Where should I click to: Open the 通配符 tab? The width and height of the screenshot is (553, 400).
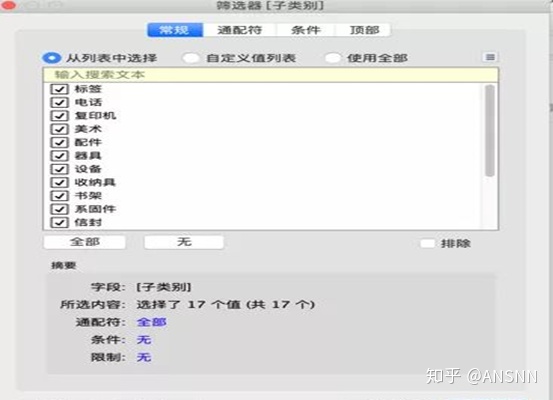tap(240, 30)
